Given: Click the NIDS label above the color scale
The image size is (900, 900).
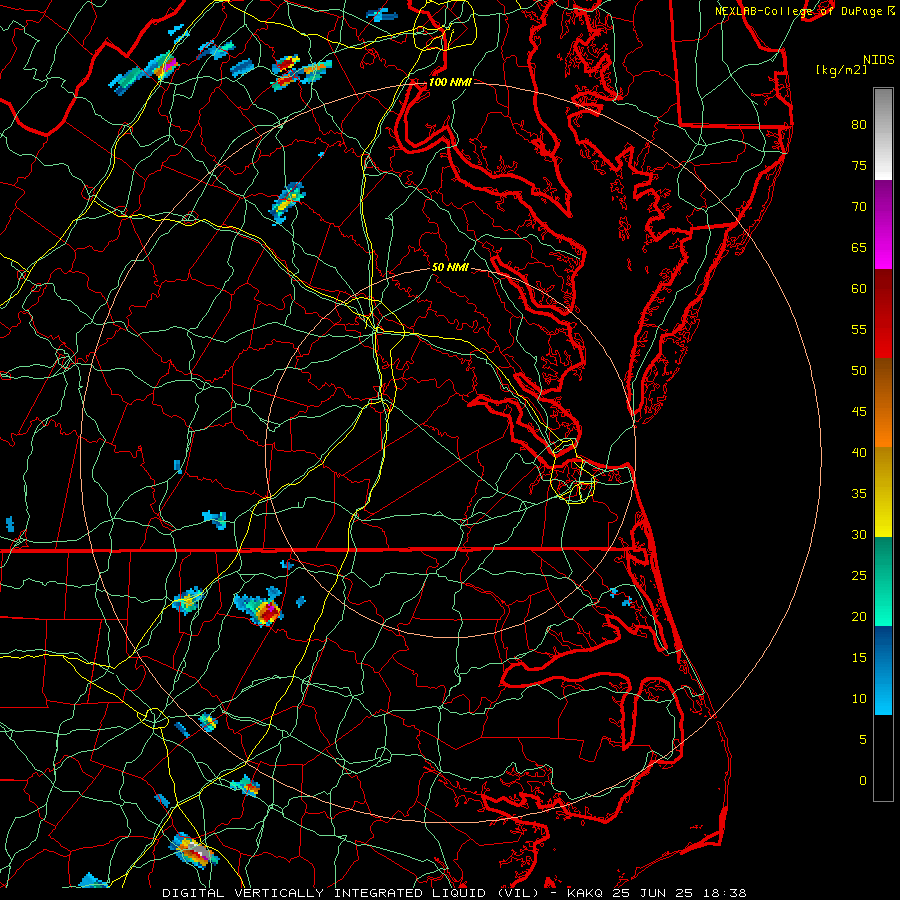Looking at the screenshot, I should 878,60.
